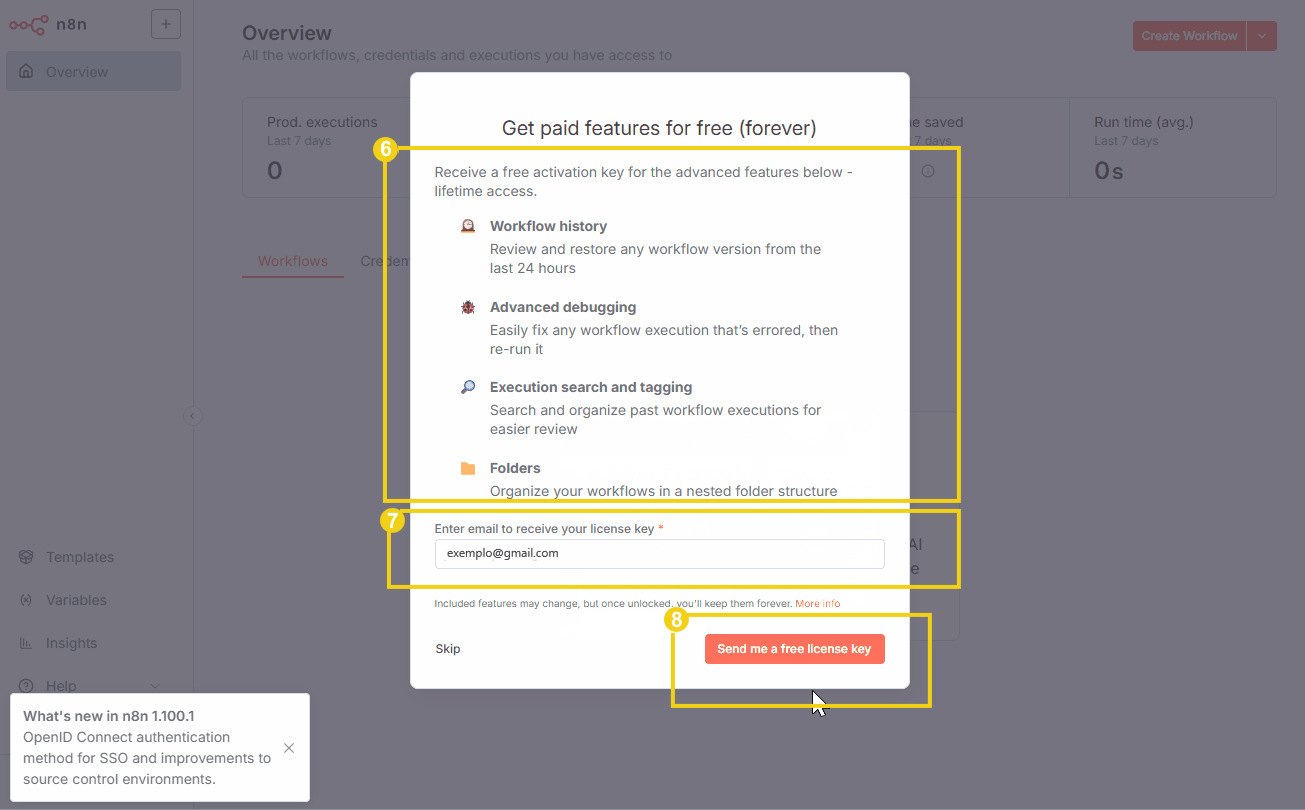The image size is (1305, 810).
Task: Click Send me a free license key
Action: click(x=794, y=649)
